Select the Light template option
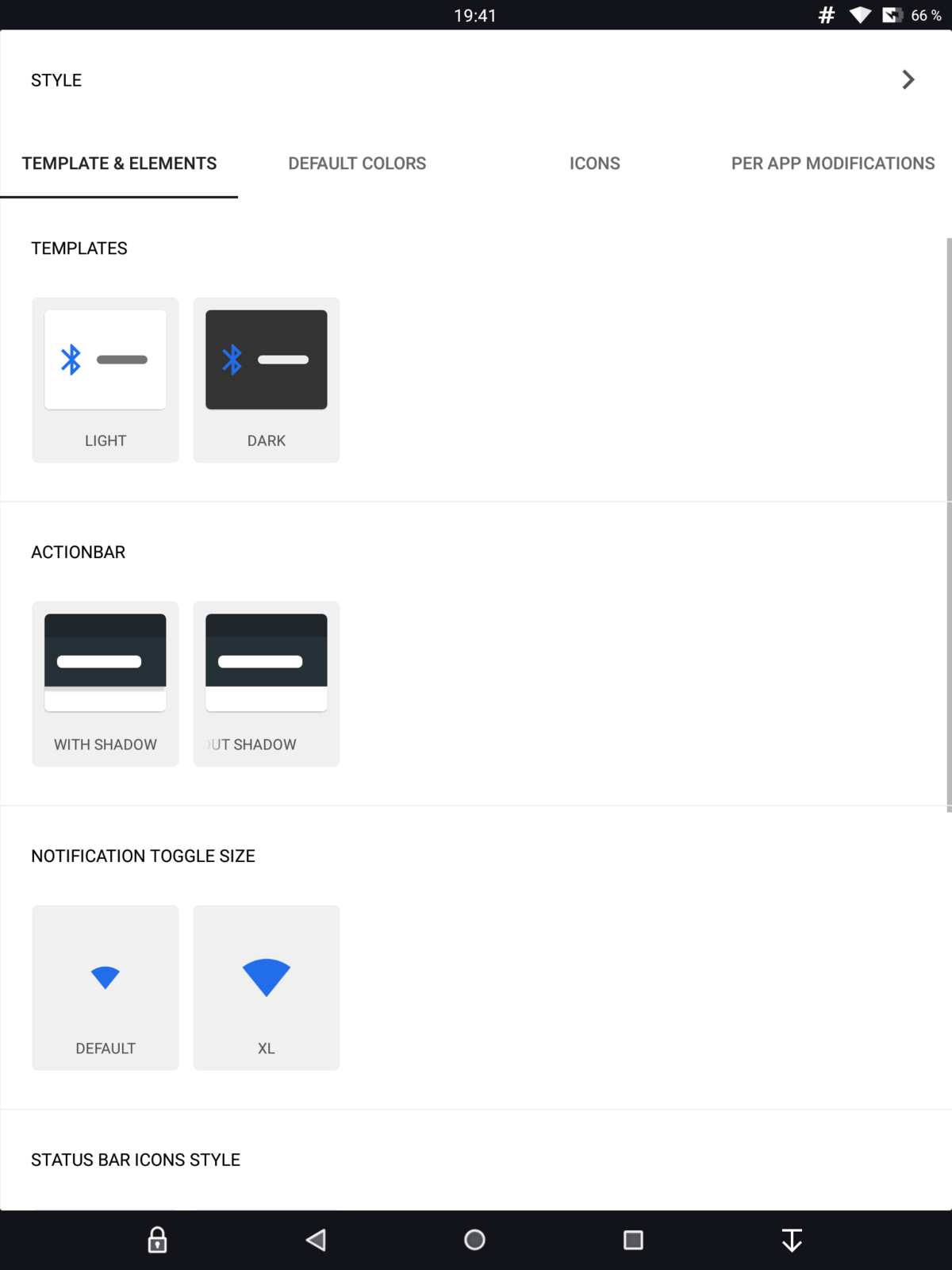 tap(106, 380)
